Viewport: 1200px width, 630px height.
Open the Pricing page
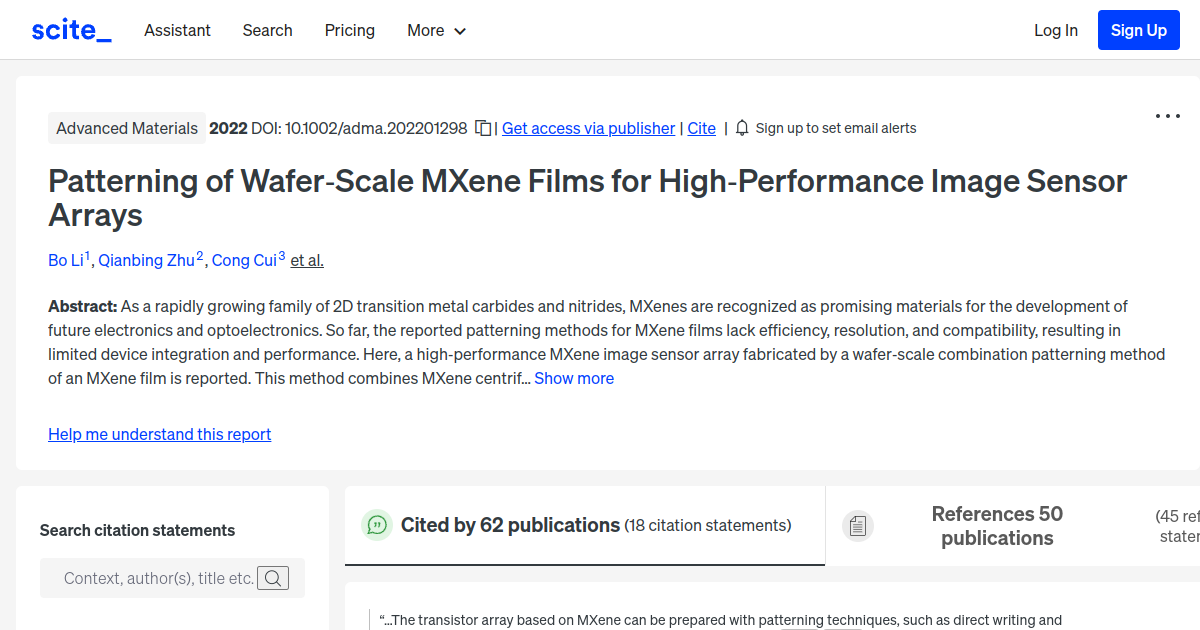coord(349,31)
